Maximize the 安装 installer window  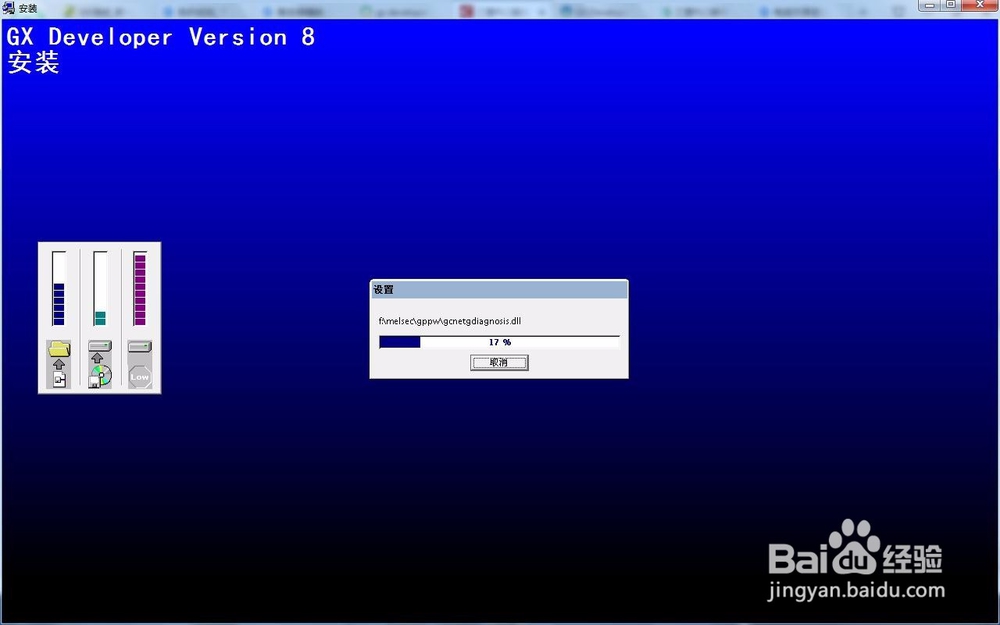point(950,5)
